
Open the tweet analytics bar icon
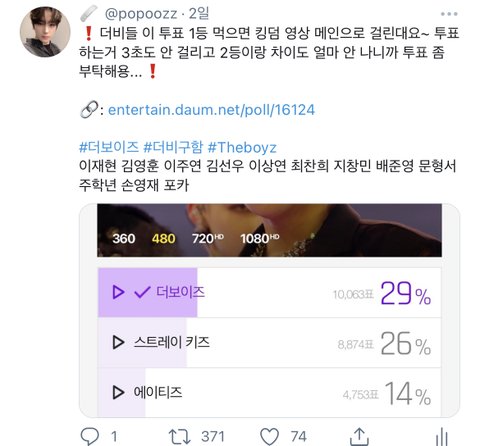442,437
